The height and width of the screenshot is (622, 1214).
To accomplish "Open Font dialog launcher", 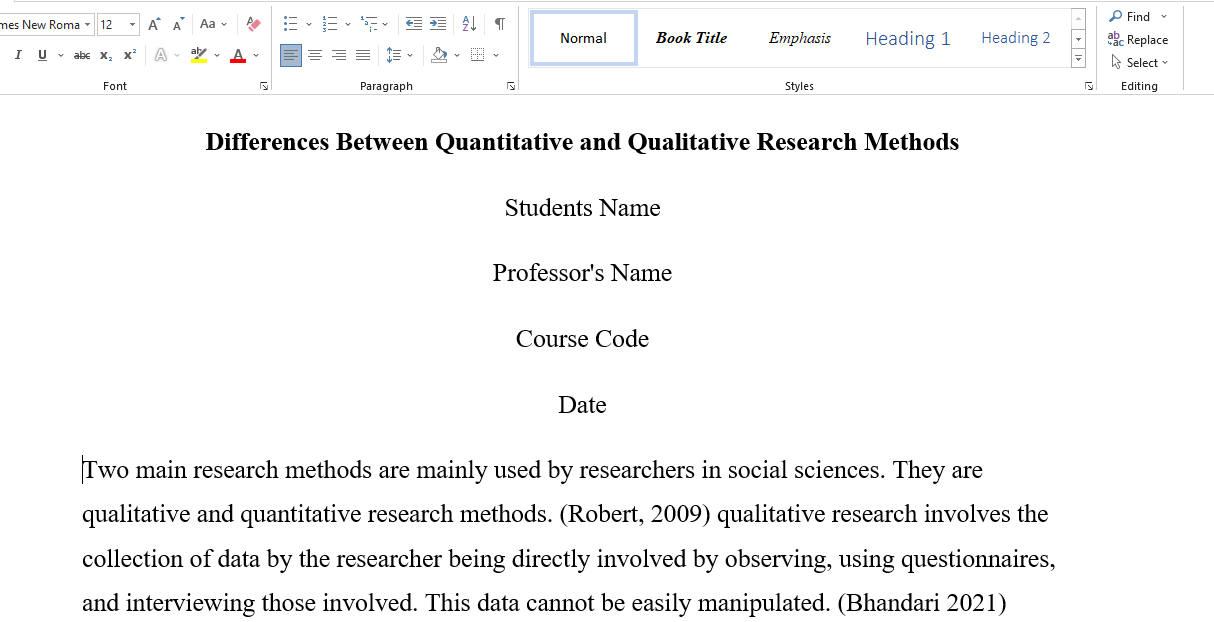I will [264, 87].
